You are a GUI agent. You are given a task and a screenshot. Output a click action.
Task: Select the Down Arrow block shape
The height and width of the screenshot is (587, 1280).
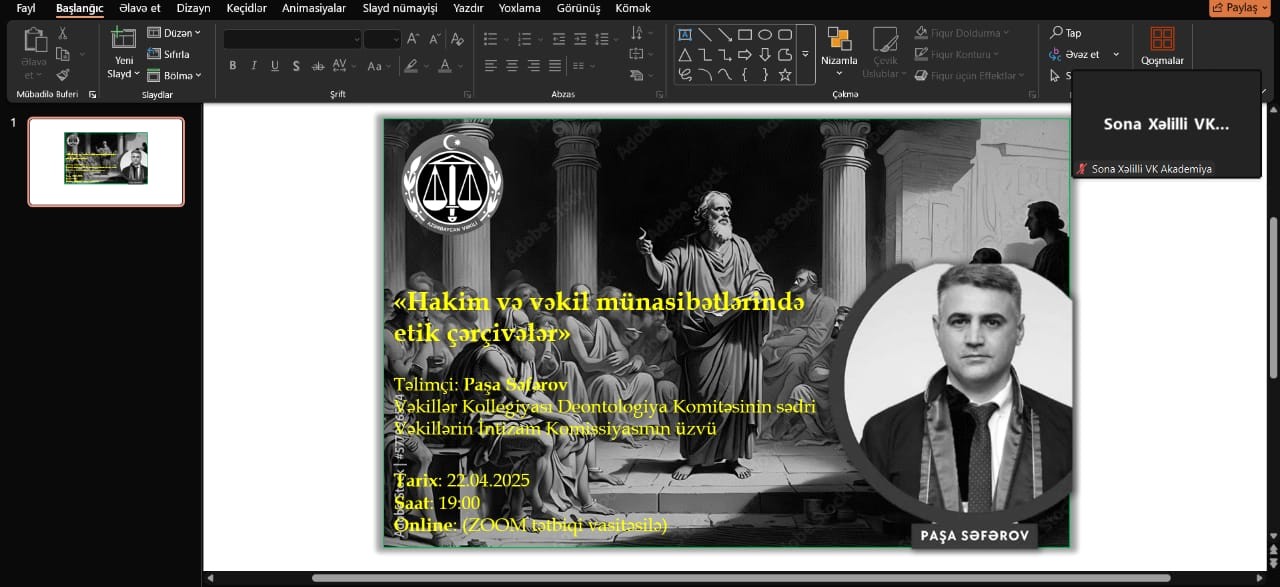coord(765,54)
